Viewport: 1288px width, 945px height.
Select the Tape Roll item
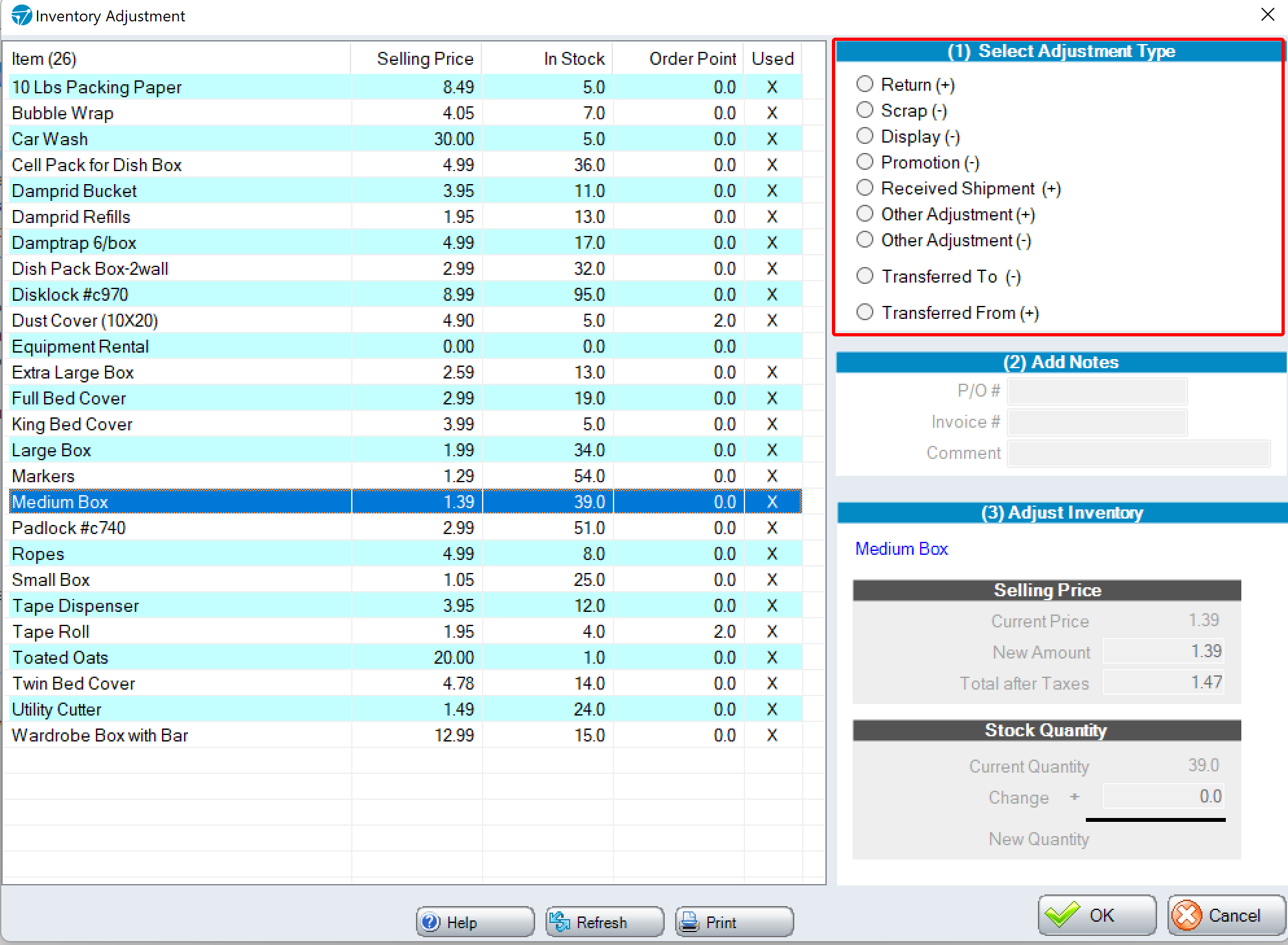[406, 631]
